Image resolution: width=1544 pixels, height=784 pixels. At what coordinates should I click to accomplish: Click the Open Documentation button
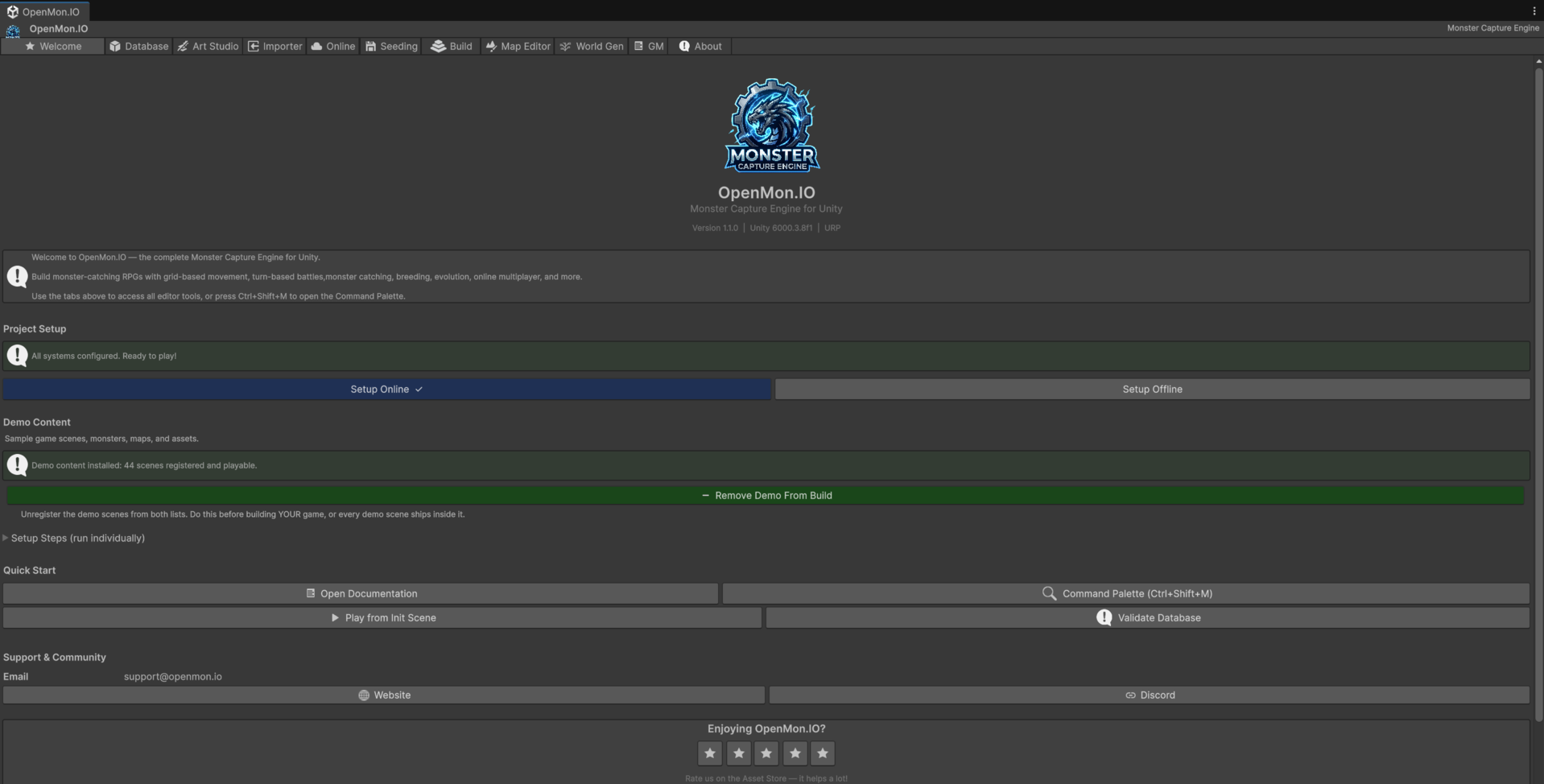tap(361, 594)
